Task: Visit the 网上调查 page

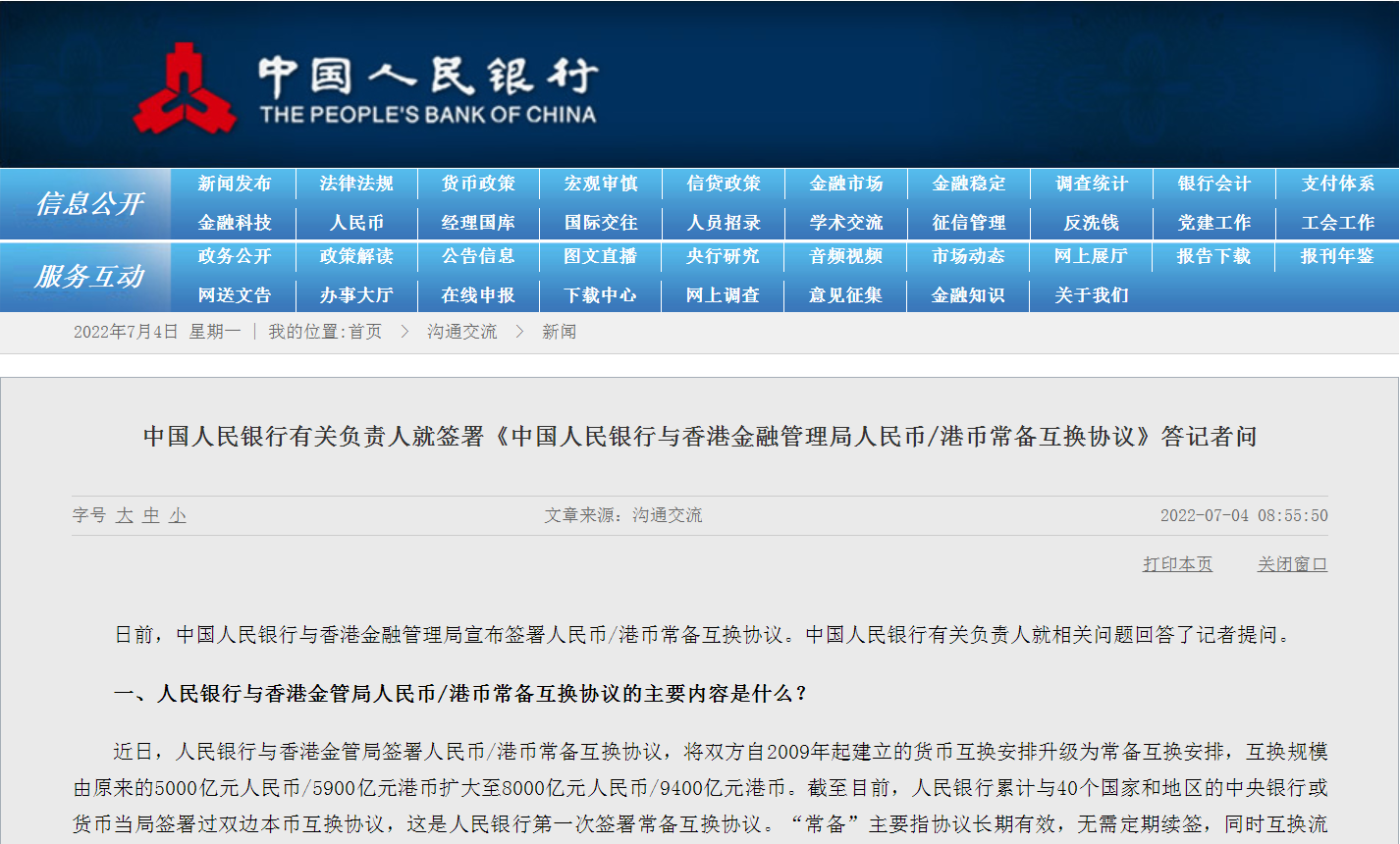Action: click(723, 295)
